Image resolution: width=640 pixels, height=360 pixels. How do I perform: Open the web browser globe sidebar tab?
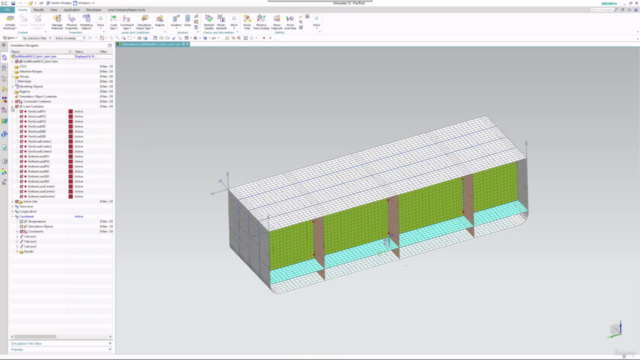[4, 134]
